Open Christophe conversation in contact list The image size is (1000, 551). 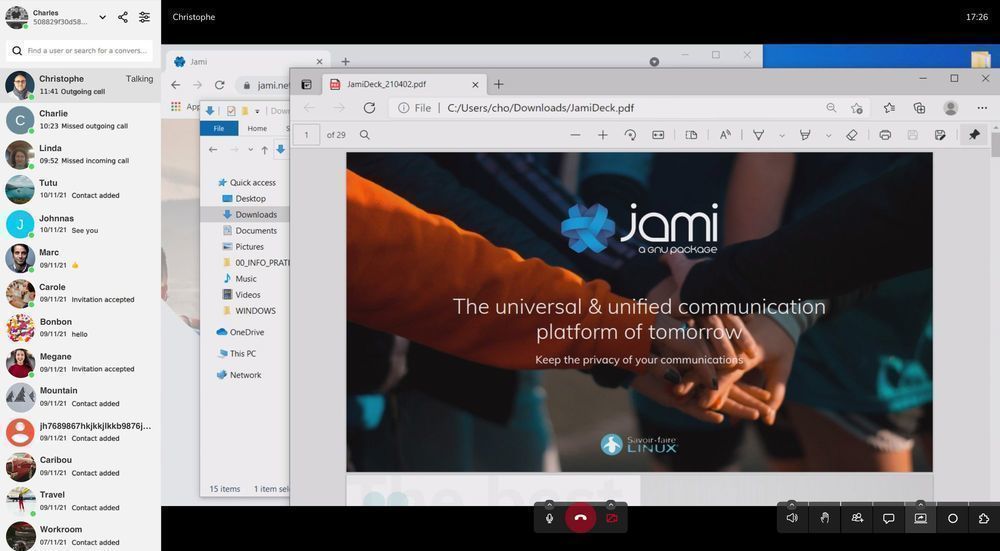[80, 85]
